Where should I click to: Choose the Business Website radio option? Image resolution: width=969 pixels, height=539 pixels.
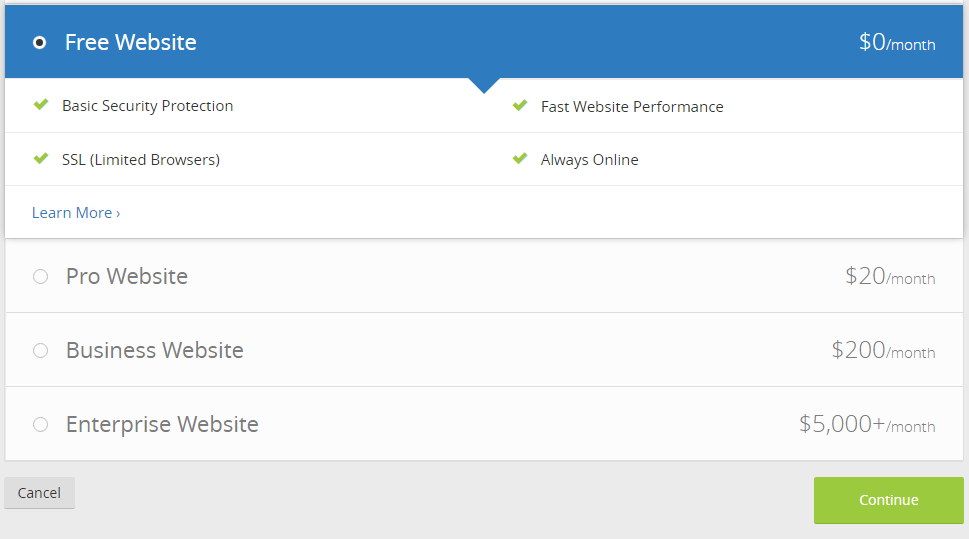40,350
